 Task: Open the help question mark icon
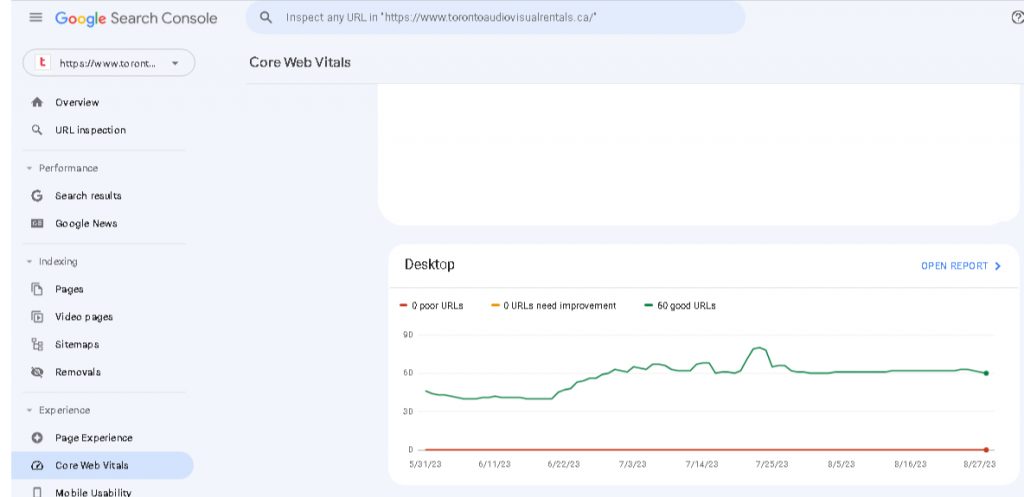(x=1017, y=18)
